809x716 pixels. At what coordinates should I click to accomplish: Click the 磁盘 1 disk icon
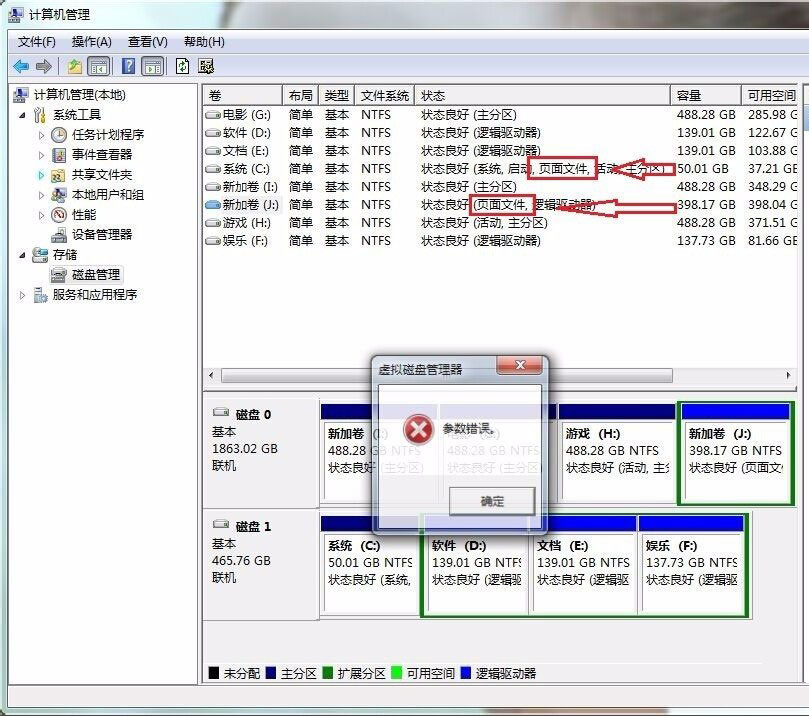coord(221,524)
